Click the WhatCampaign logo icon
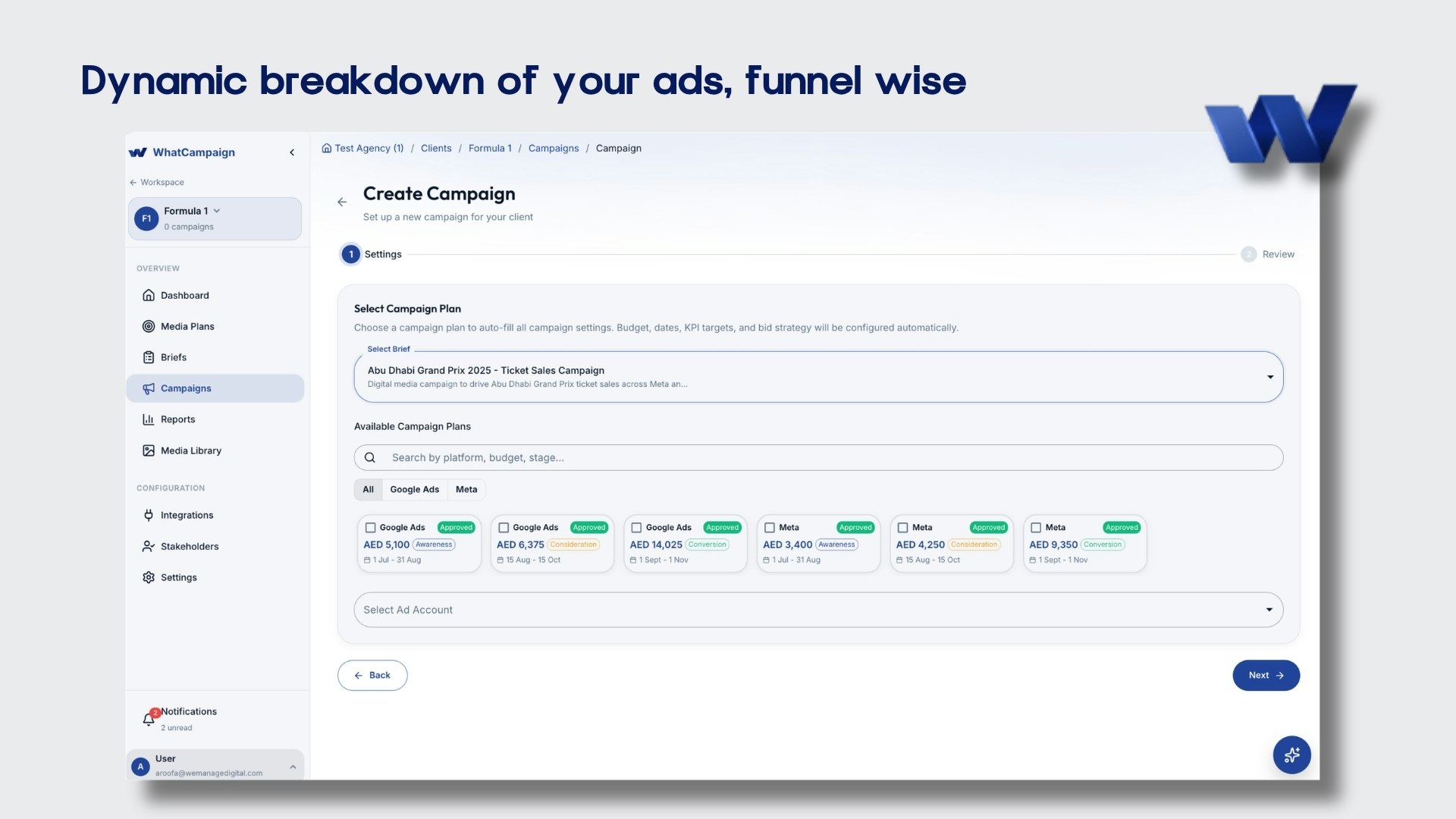Viewport: 1456px width, 819px height. click(137, 152)
